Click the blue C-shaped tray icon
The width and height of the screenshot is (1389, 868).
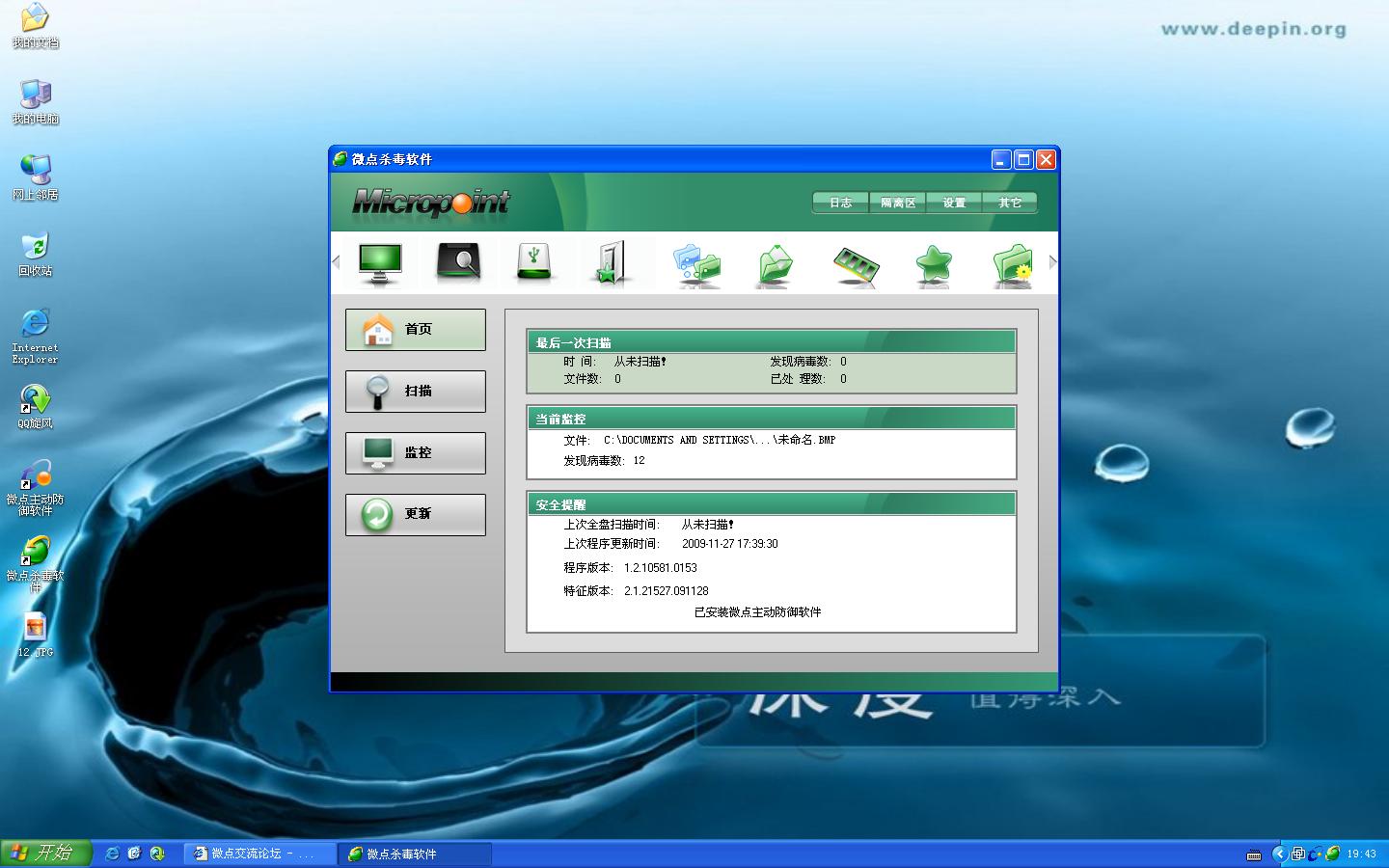[1315, 854]
